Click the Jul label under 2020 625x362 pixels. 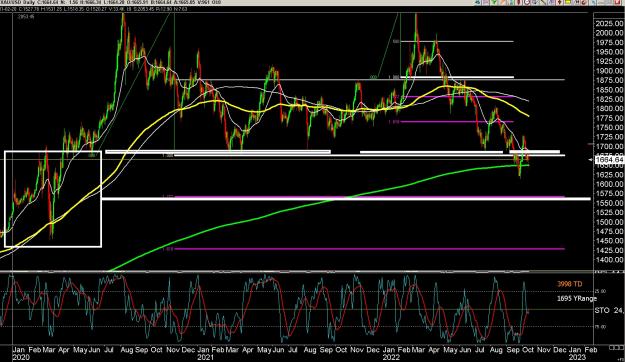pyautogui.click(x=108, y=350)
